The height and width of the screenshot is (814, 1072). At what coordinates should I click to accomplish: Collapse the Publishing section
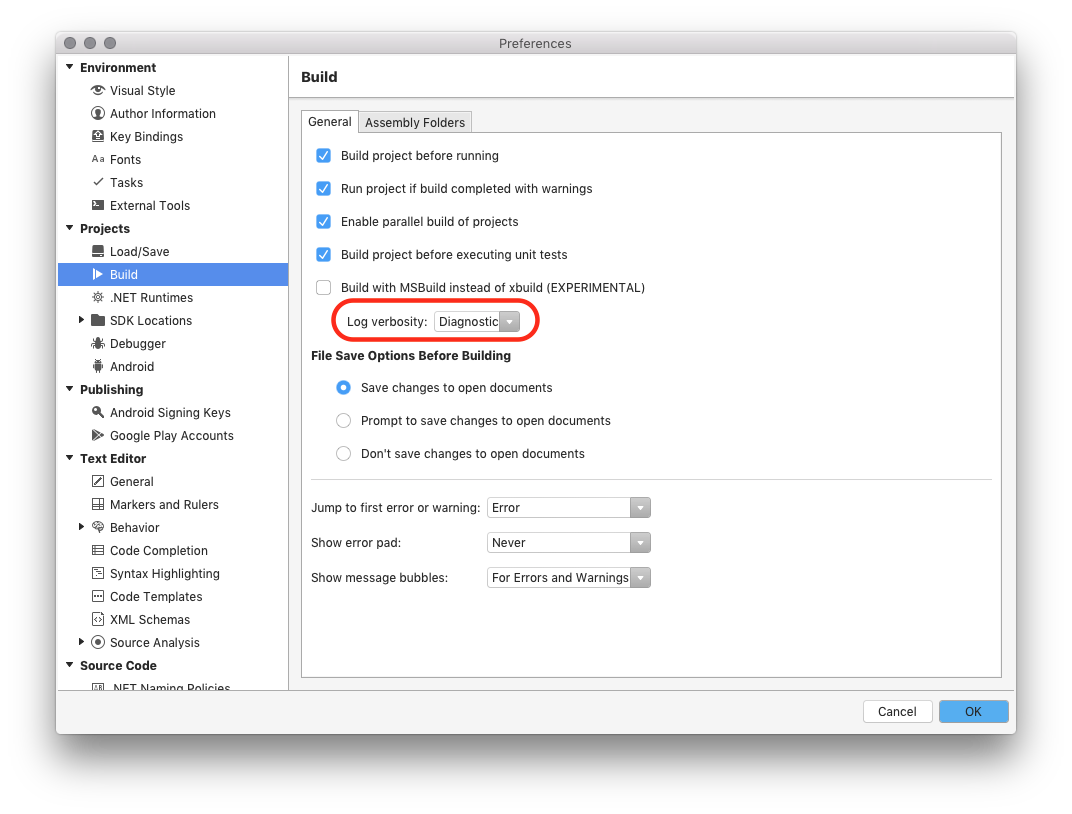click(x=69, y=389)
